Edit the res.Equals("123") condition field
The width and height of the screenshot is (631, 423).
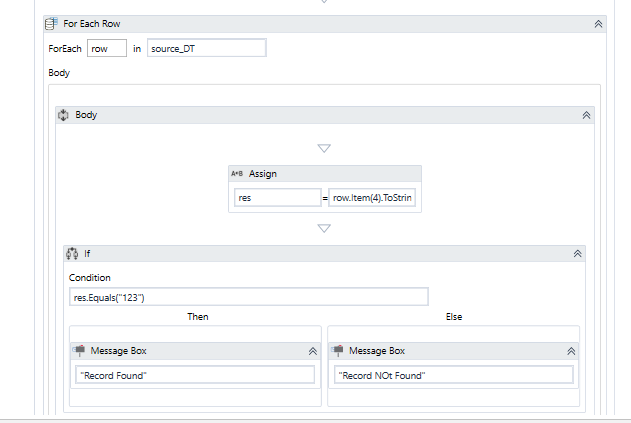pos(249,297)
